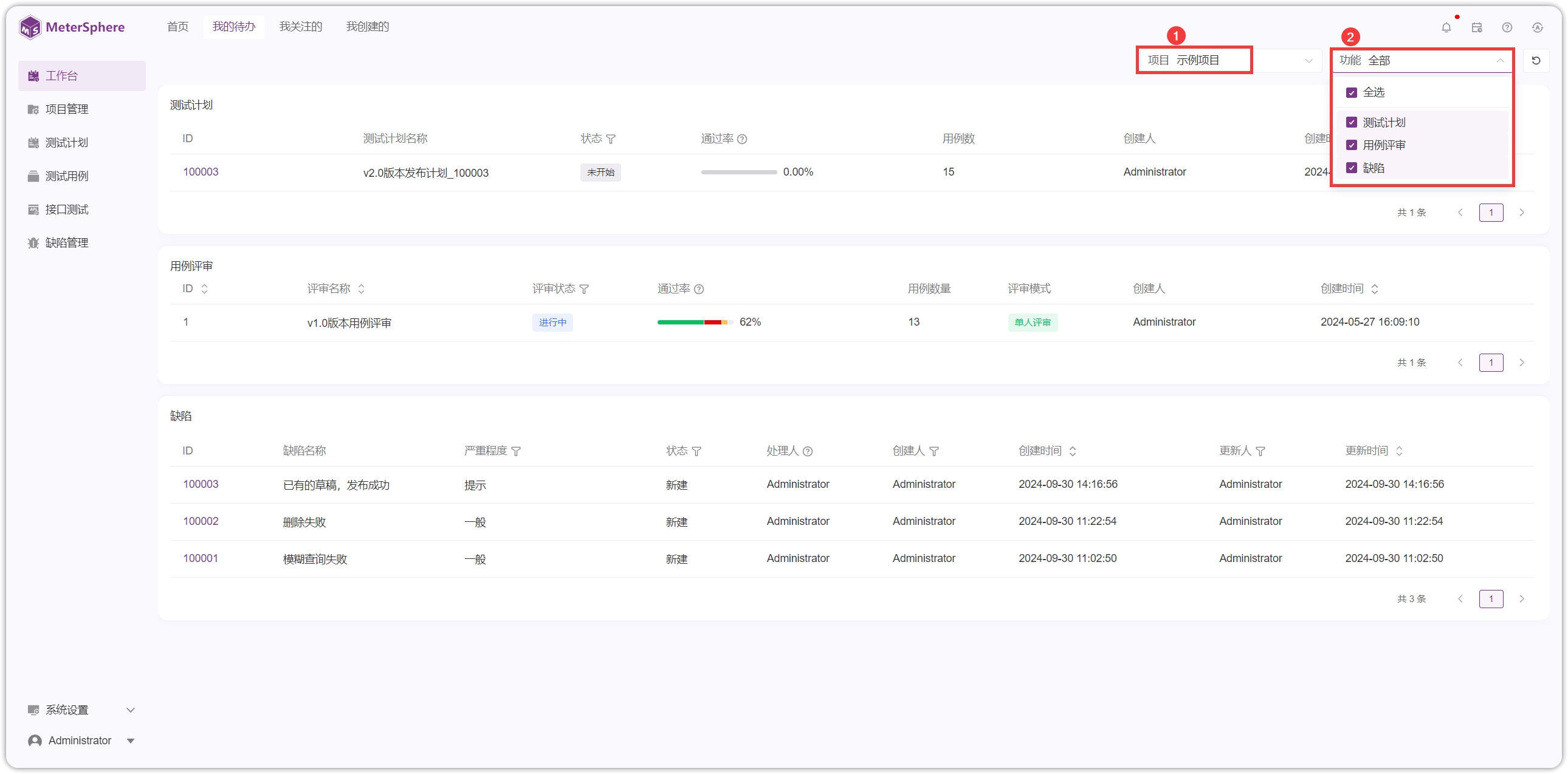The height and width of the screenshot is (774, 1568).
Task: Click the refresh icon next to function filter
Action: click(1536, 60)
